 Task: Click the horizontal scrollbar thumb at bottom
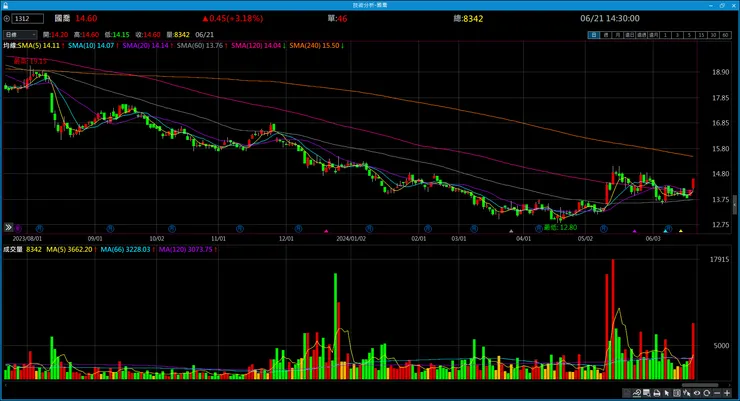(x=700, y=385)
